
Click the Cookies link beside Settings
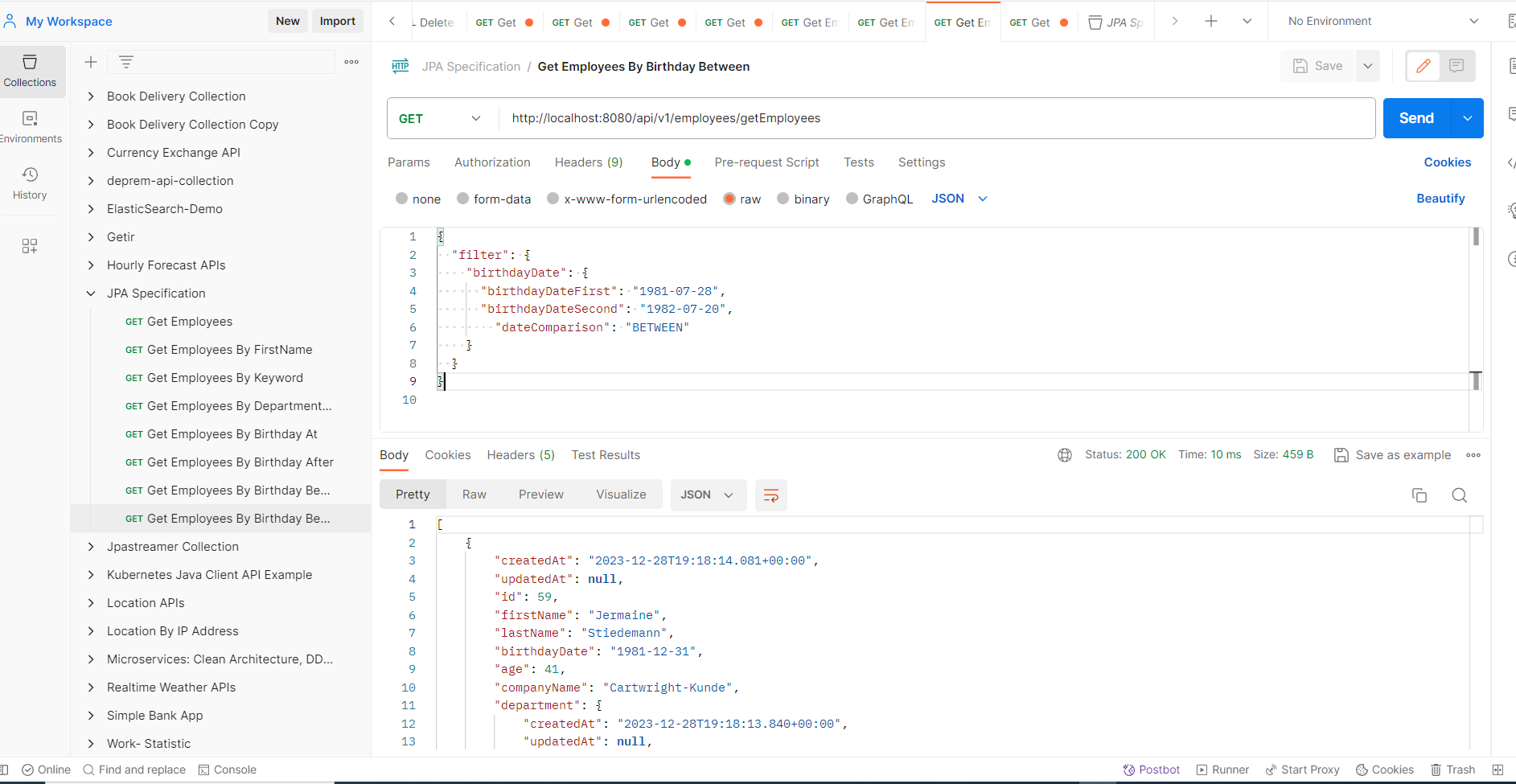click(1448, 162)
